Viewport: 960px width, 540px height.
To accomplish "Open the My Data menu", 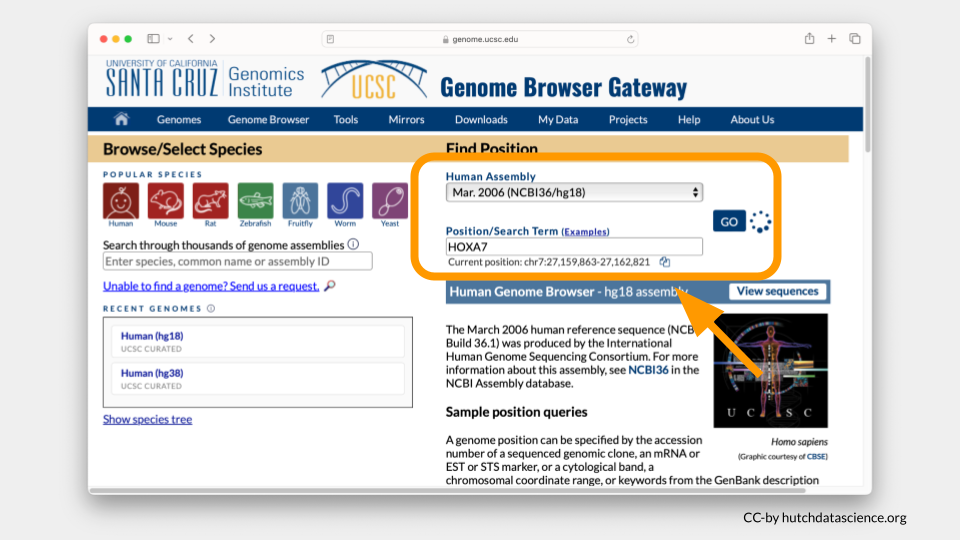I will click(x=558, y=119).
